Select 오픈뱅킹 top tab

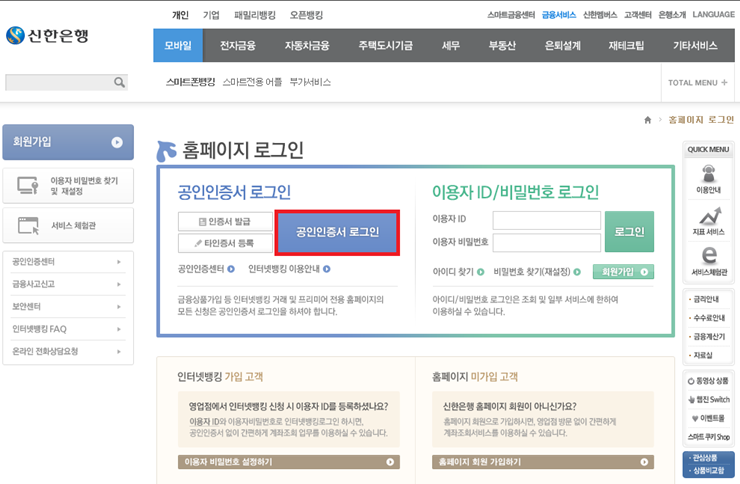coord(306,15)
